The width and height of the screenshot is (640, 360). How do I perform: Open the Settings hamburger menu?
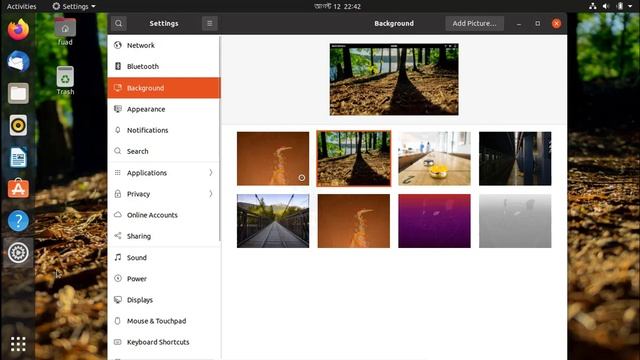(x=210, y=23)
